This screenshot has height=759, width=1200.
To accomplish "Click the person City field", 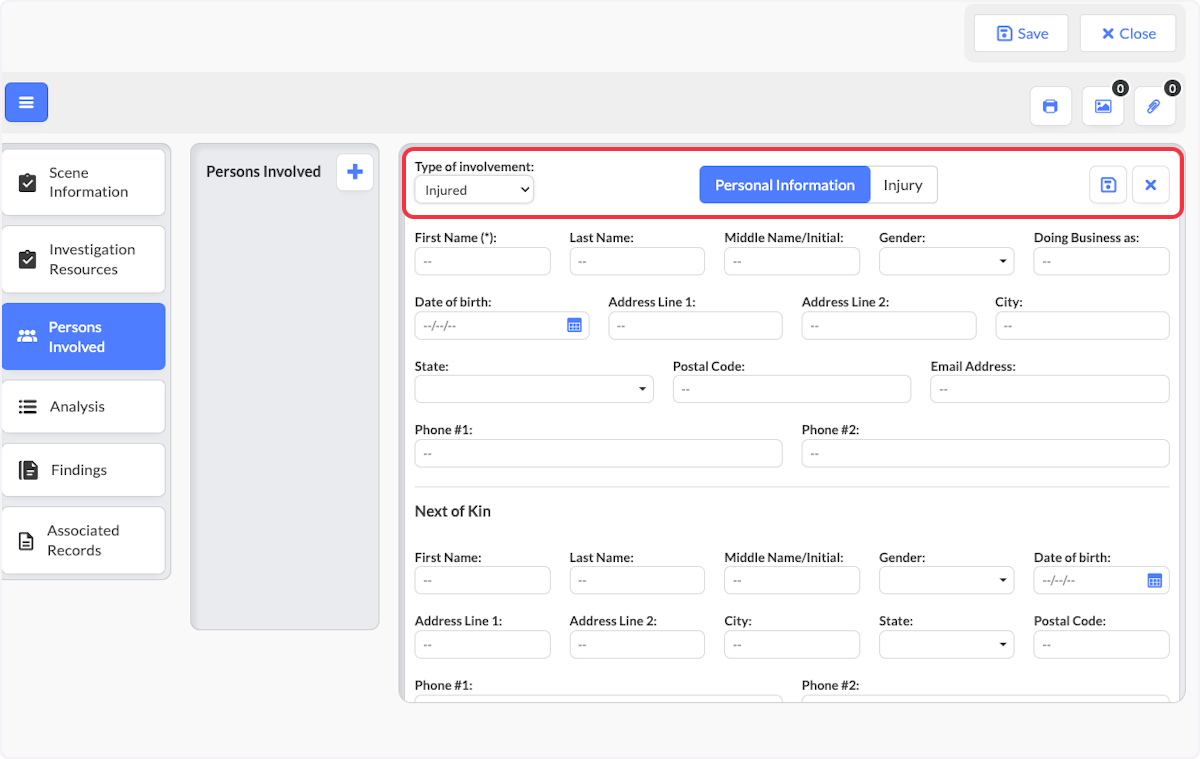I will pos(1082,325).
